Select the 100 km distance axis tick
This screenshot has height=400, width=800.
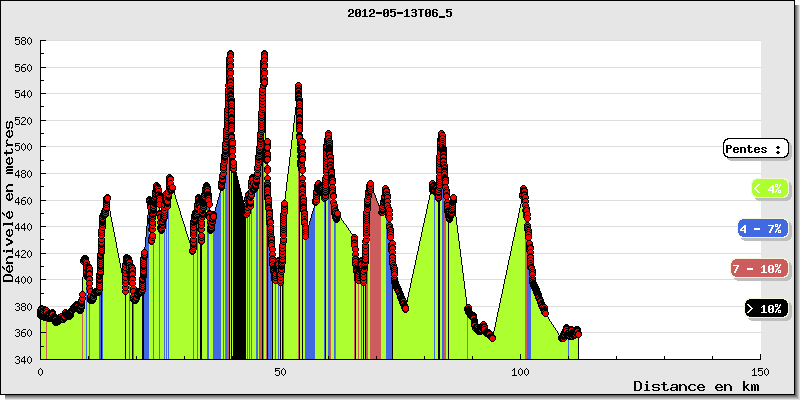(520, 370)
